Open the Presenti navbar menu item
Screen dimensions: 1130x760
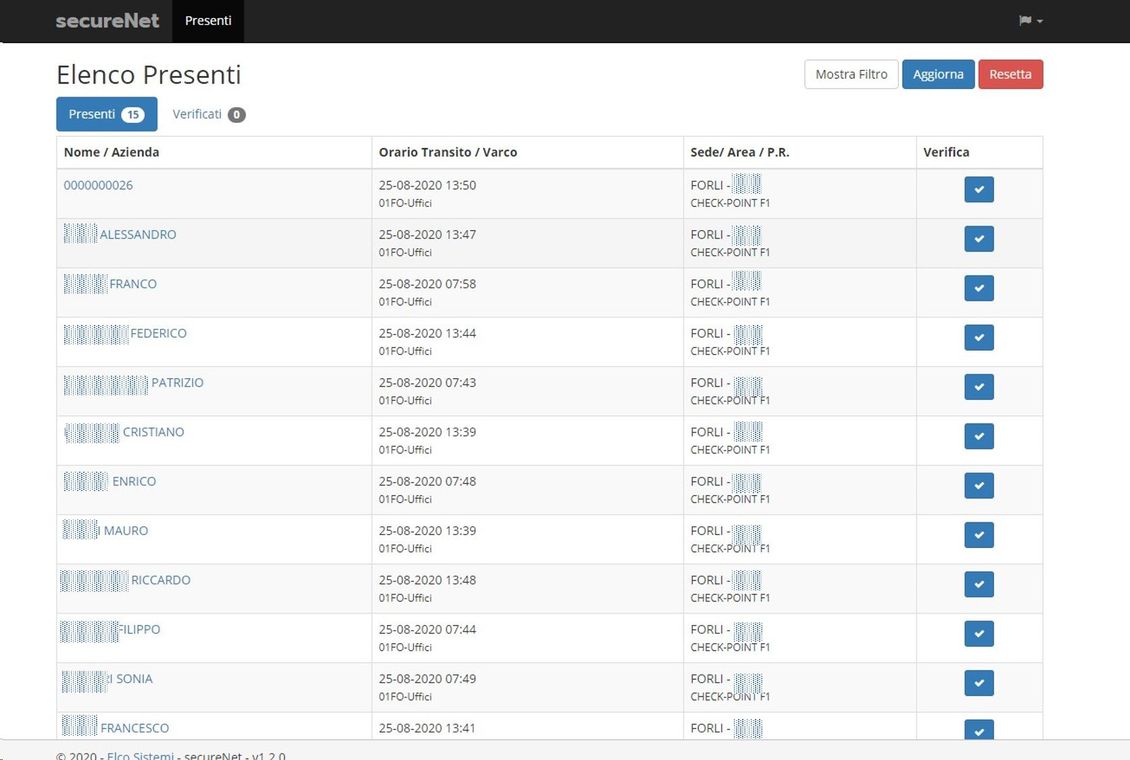pos(208,21)
